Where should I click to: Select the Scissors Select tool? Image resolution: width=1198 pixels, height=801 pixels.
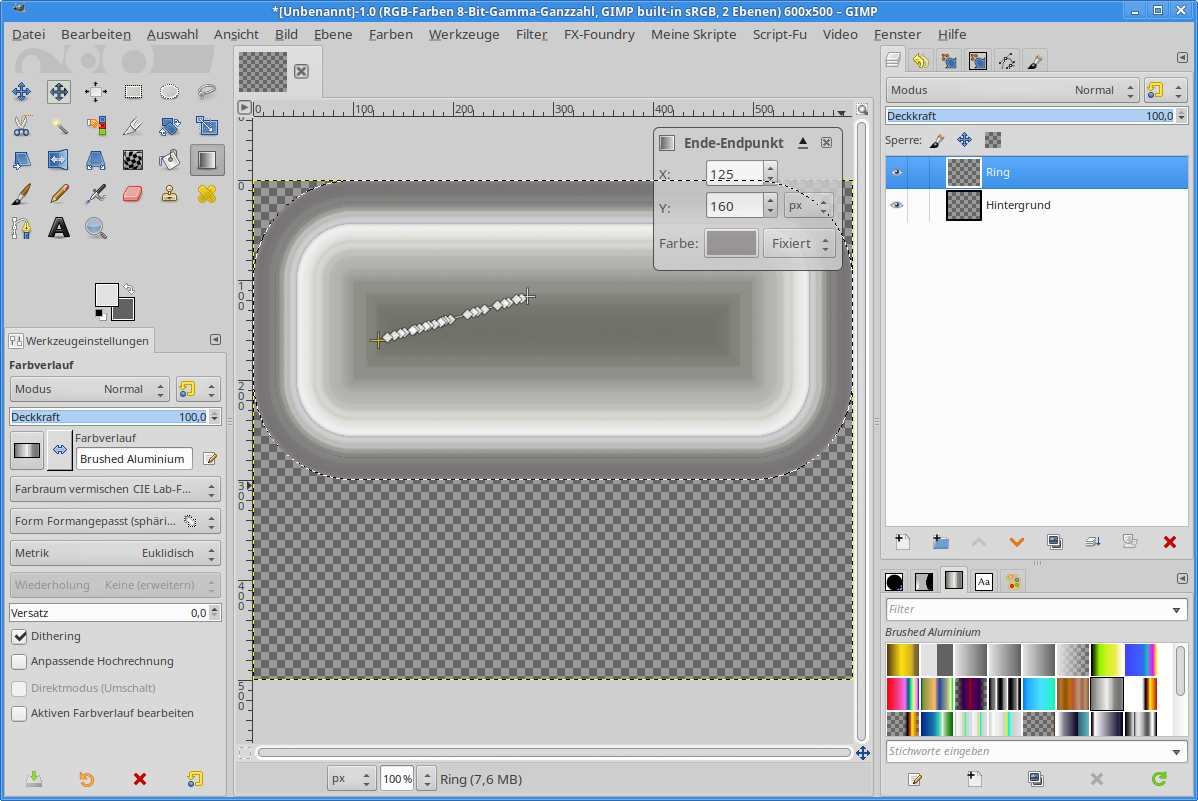click(x=21, y=126)
